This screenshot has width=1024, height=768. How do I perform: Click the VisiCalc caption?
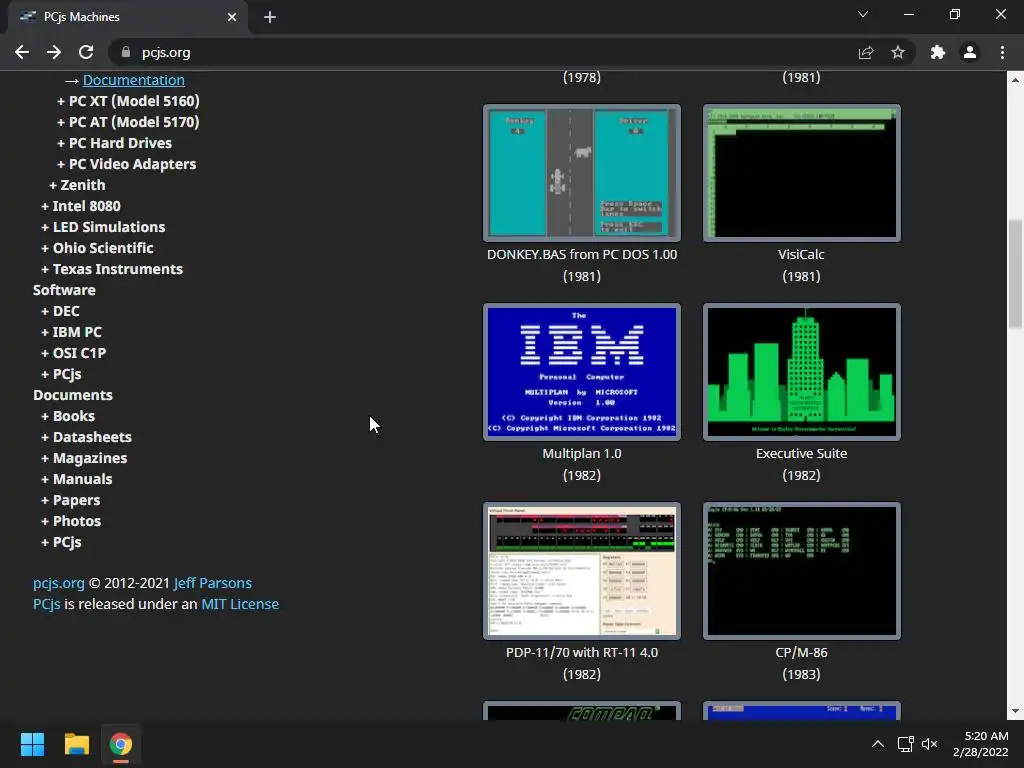click(x=801, y=255)
